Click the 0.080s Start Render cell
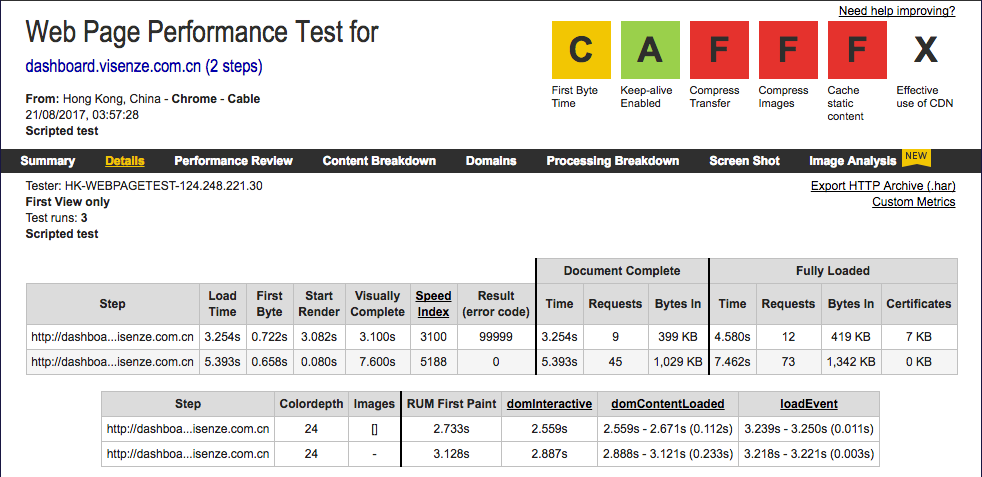 [x=319, y=362]
